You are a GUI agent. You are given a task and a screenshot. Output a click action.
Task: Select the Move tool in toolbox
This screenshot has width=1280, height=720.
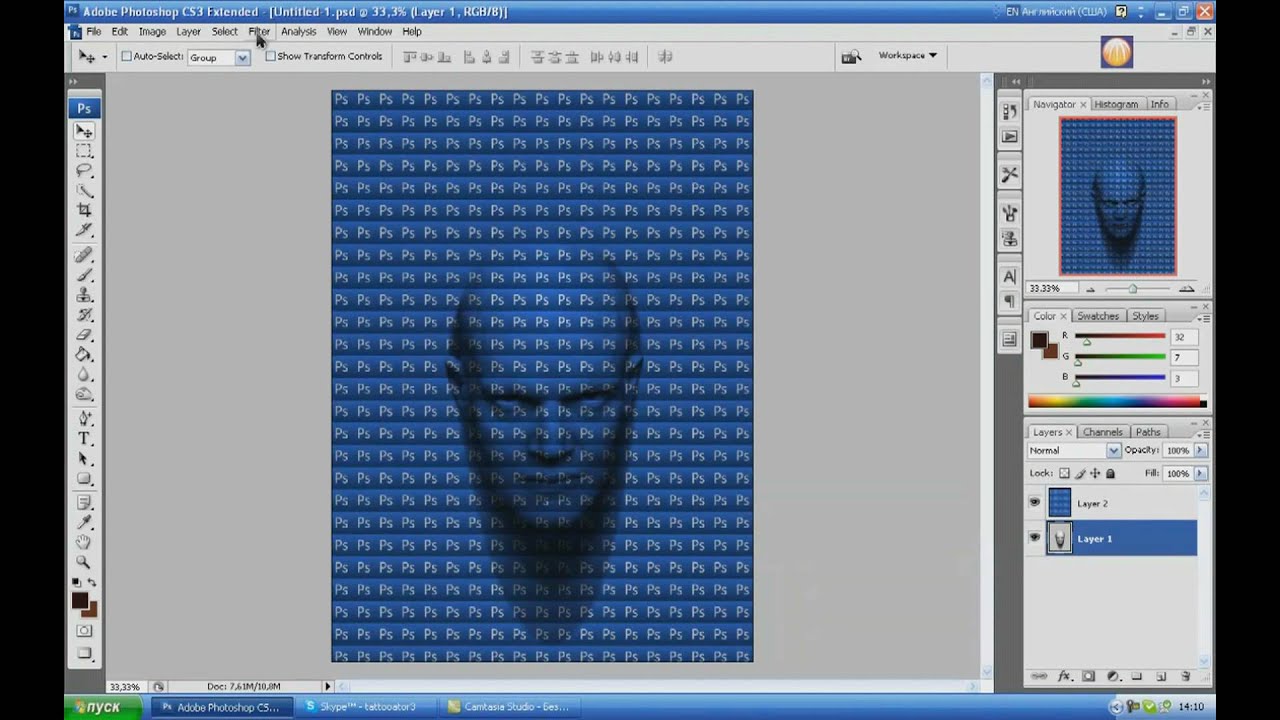[84, 131]
